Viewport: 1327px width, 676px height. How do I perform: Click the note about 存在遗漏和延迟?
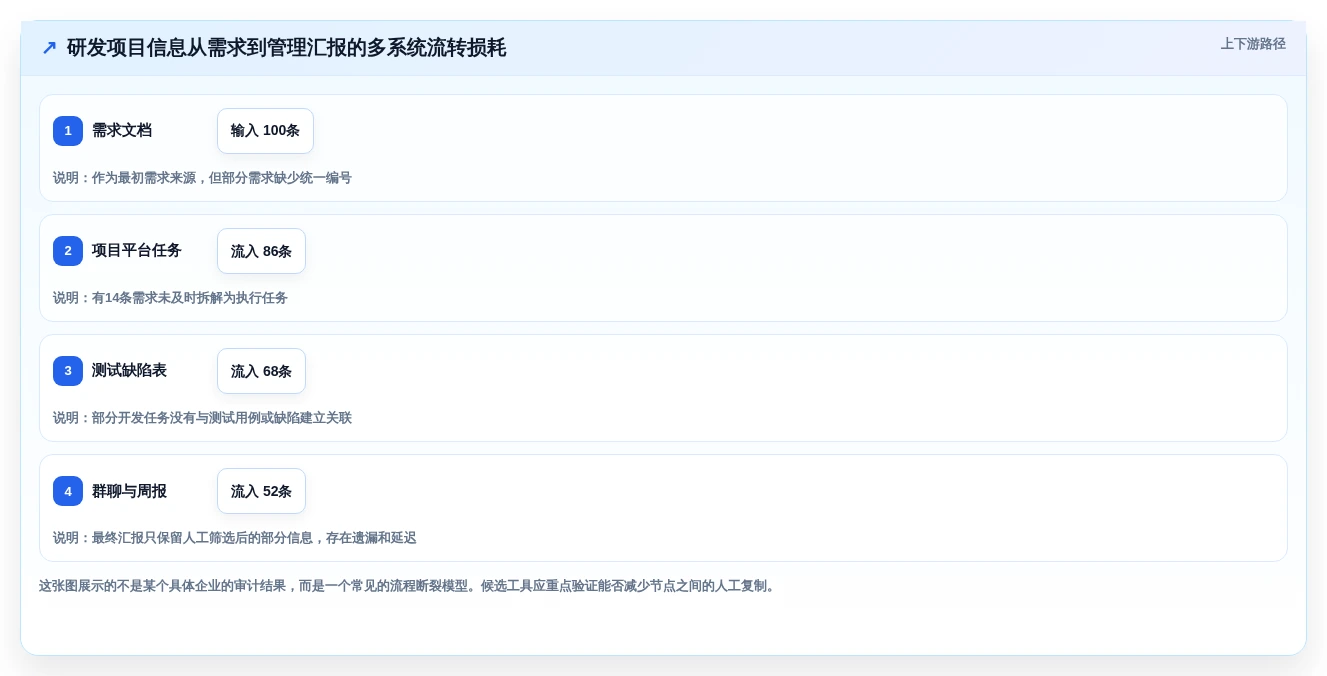point(234,538)
